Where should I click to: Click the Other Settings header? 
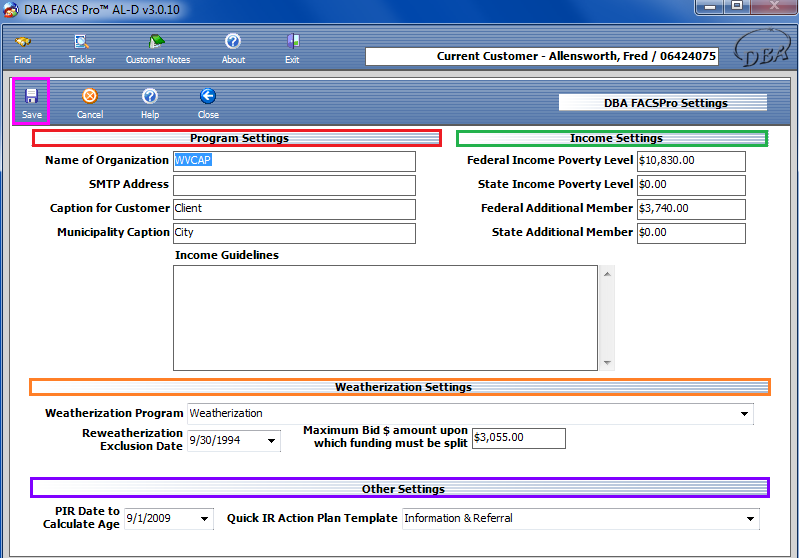(x=400, y=489)
